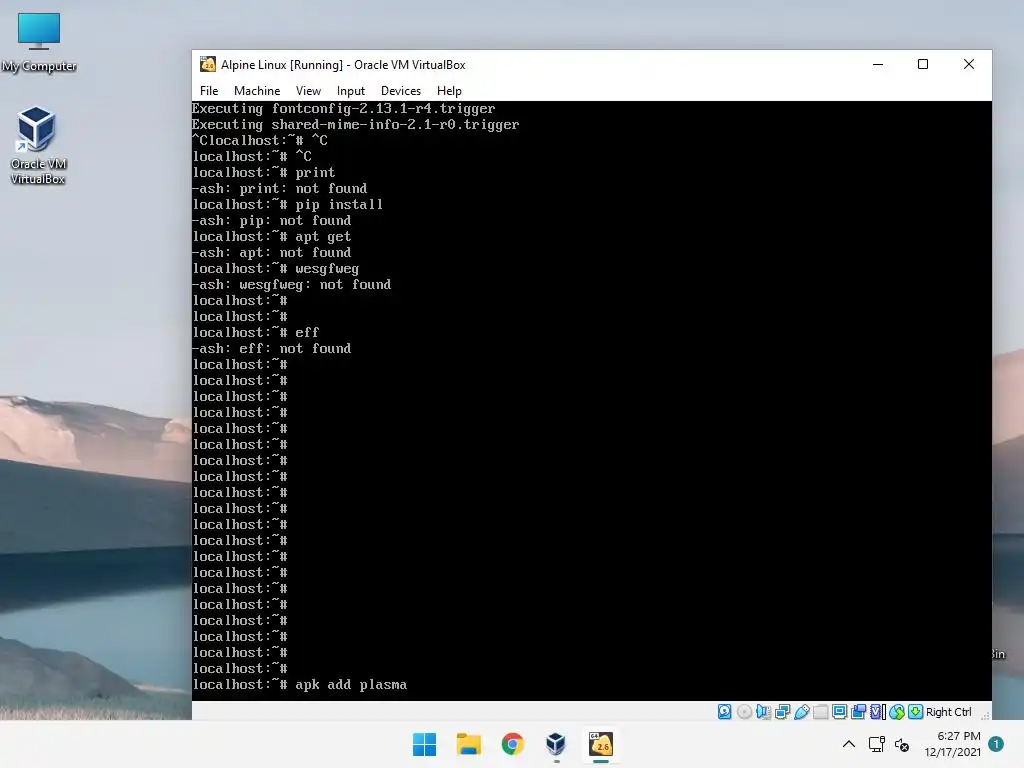Click the hard disk activity status icon

(x=724, y=712)
